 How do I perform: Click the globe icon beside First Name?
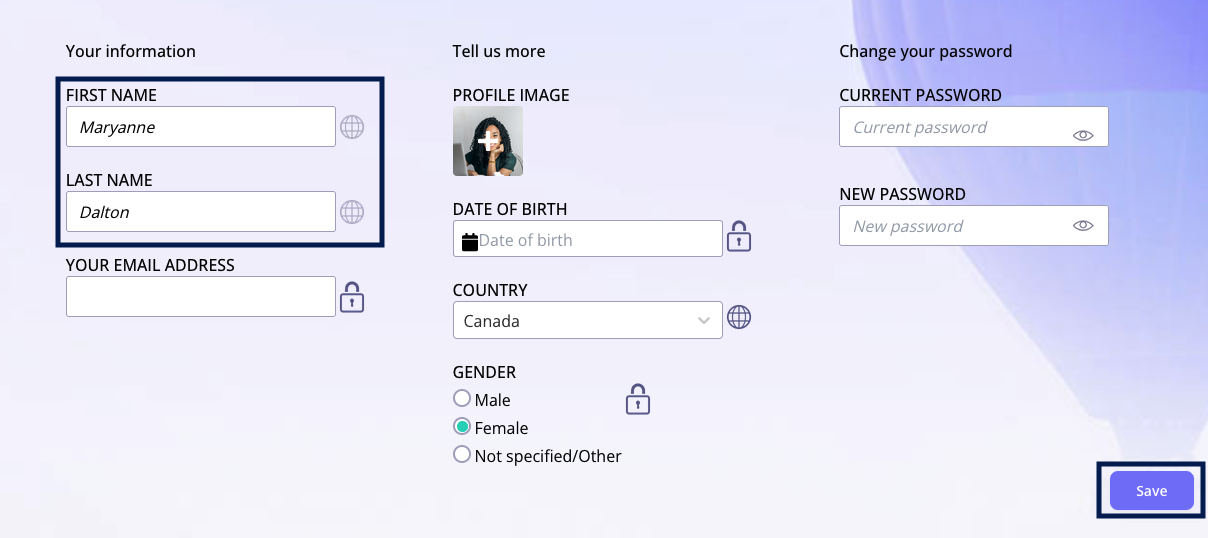coord(352,127)
